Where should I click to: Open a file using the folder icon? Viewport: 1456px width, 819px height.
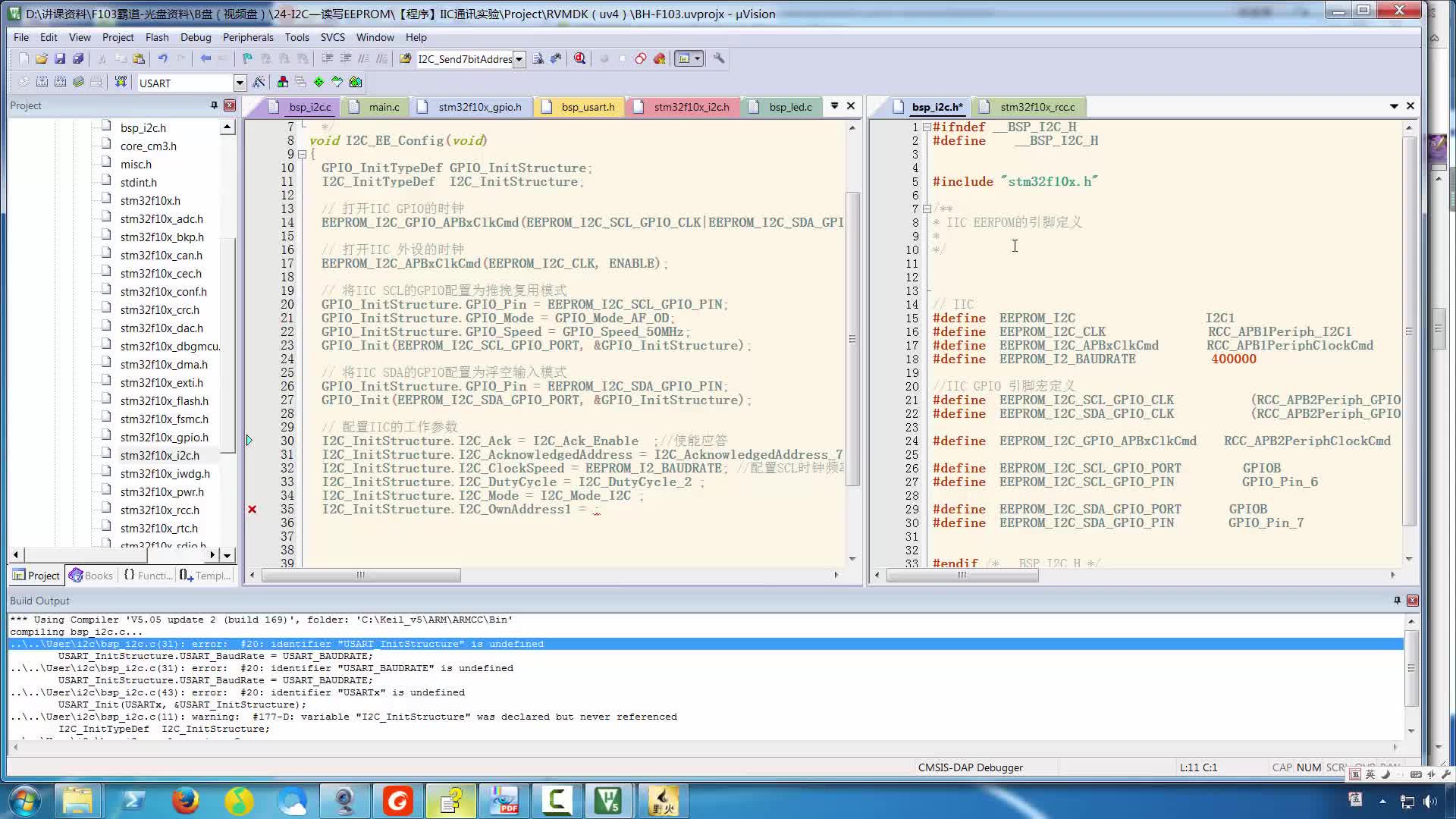(x=42, y=58)
